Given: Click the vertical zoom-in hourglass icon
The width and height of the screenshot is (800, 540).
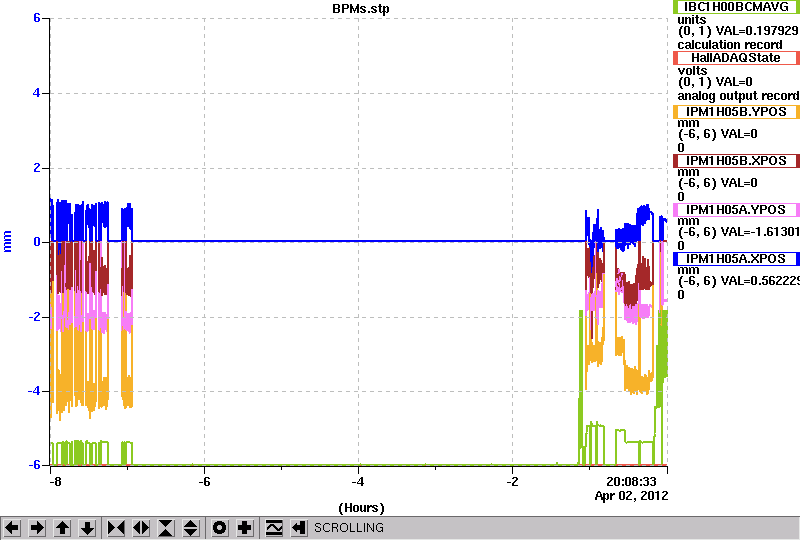Looking at the screenshot, I should pyautogui.click(x=166, y=528).
